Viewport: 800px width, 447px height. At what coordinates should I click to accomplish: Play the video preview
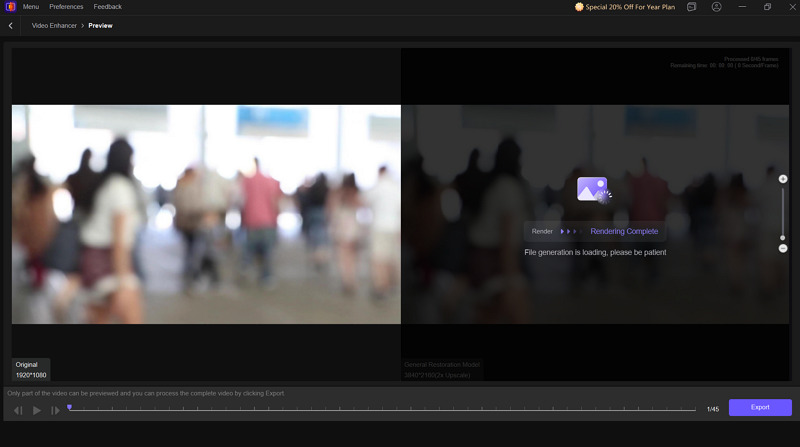click(37, 410)
